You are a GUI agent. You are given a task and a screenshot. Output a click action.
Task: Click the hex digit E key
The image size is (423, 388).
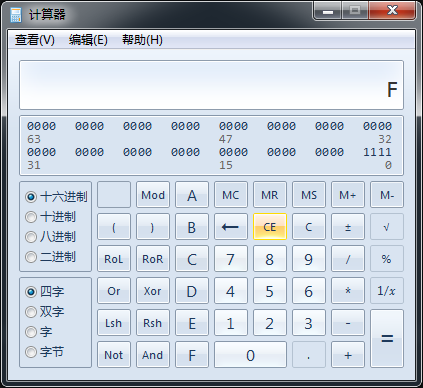point(192,323)
